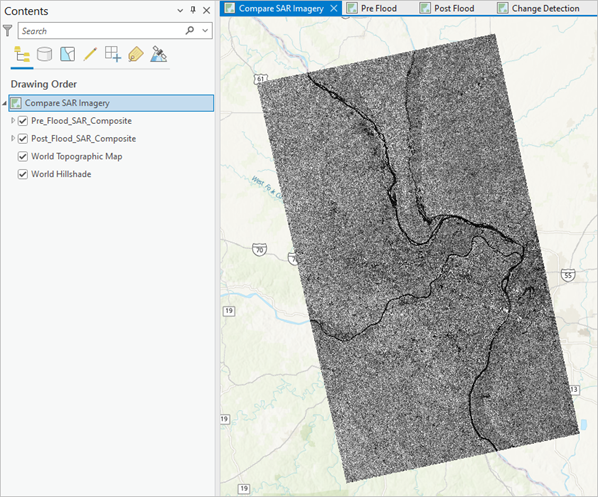Select the Post_Flood_SAR_Composite layer name
The image size is (598, 497).
84,138
